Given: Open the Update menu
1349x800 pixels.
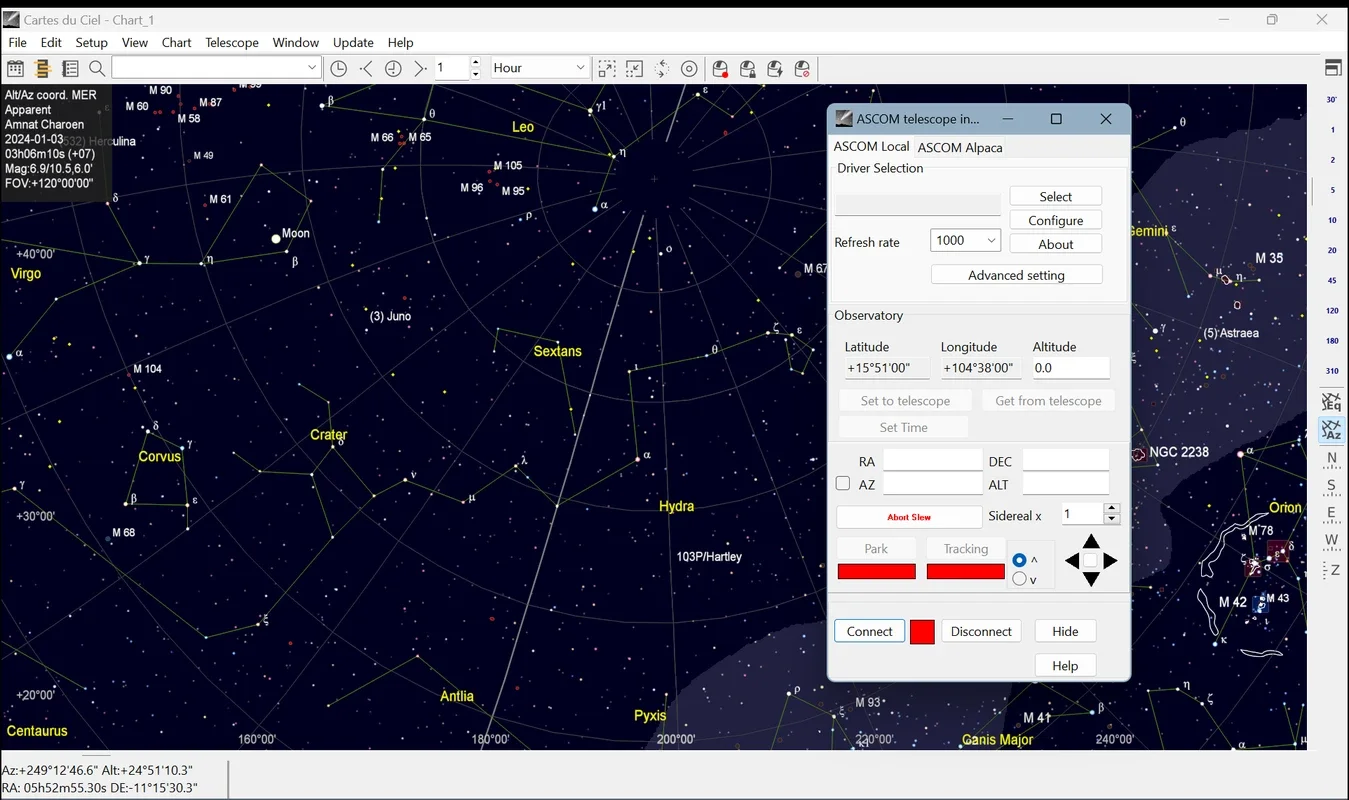Looking at the screenshot, I should (x=353, y=42).
